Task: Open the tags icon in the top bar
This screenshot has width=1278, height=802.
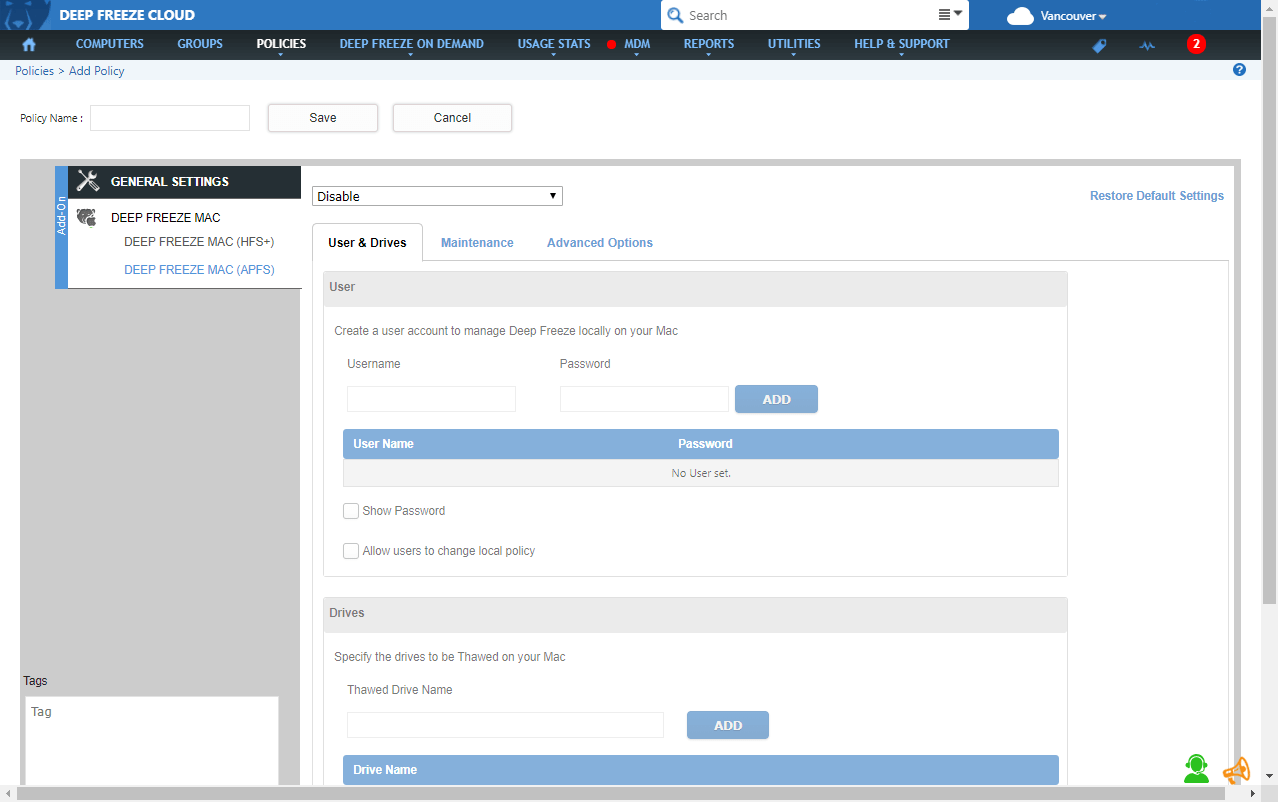Action: tap(1099, 45)
